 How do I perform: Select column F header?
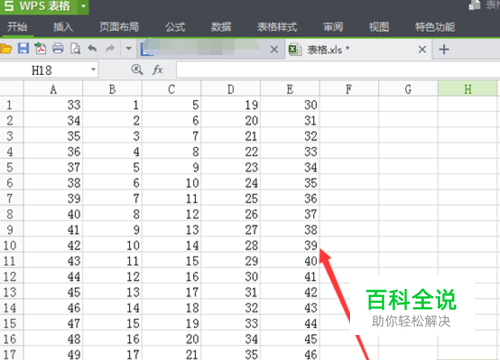click(x=349, y=89)
